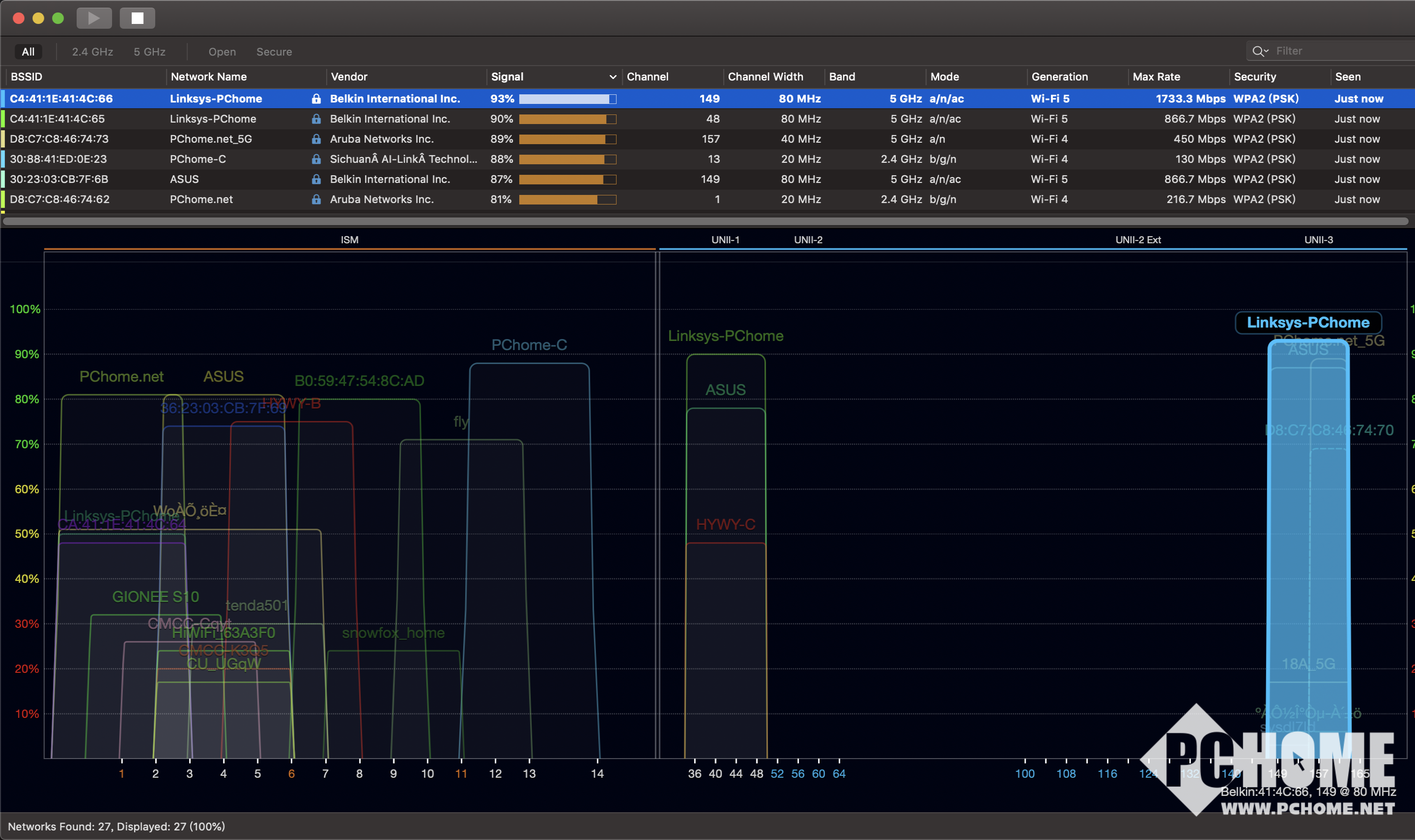The image size is (1415, 840).
Task: Click horizontal scrollbar under the table
Action: (x=705, y=221)
